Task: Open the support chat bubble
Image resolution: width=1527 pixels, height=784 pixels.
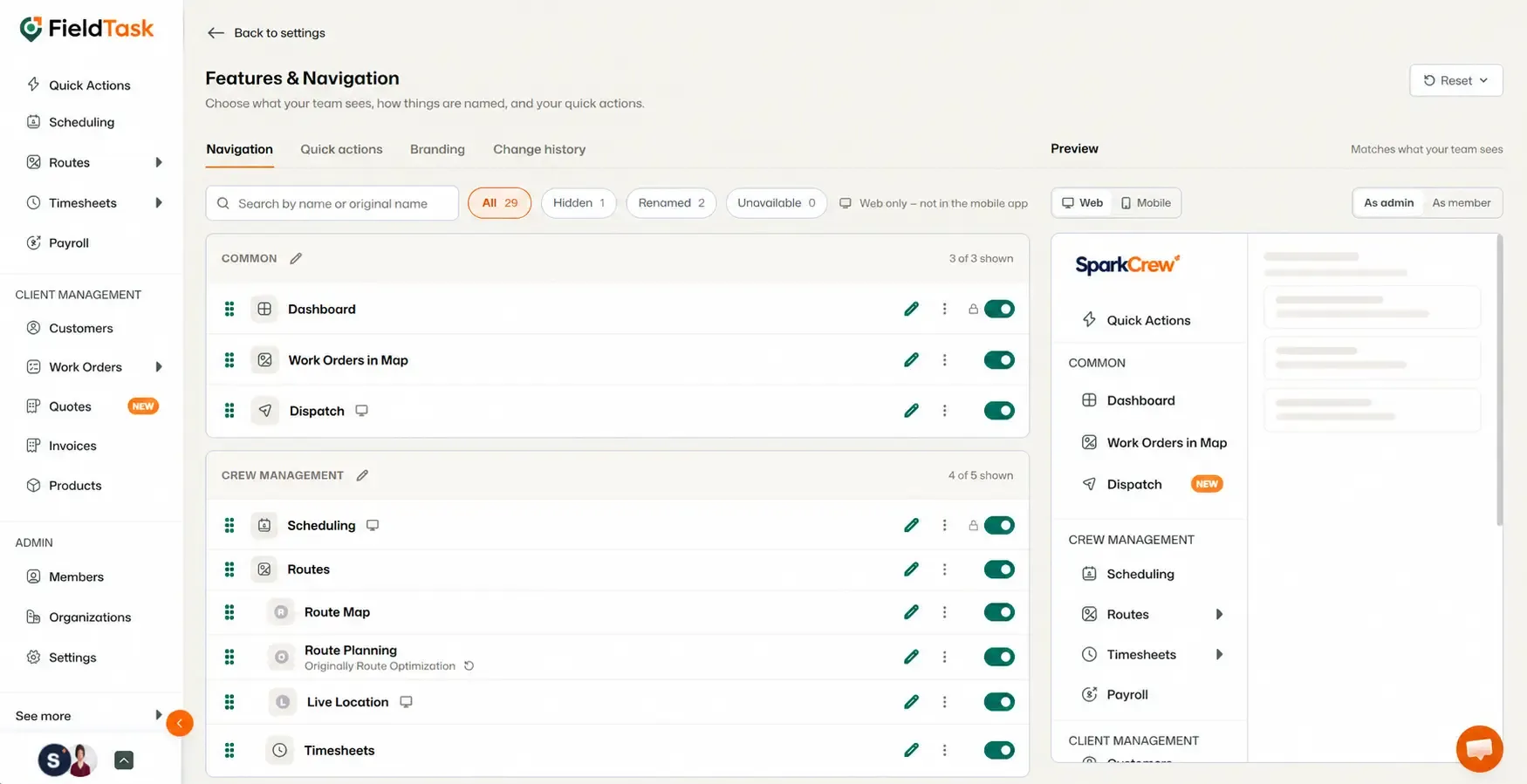Action: pyautogui.click(x=1479, y=748)
